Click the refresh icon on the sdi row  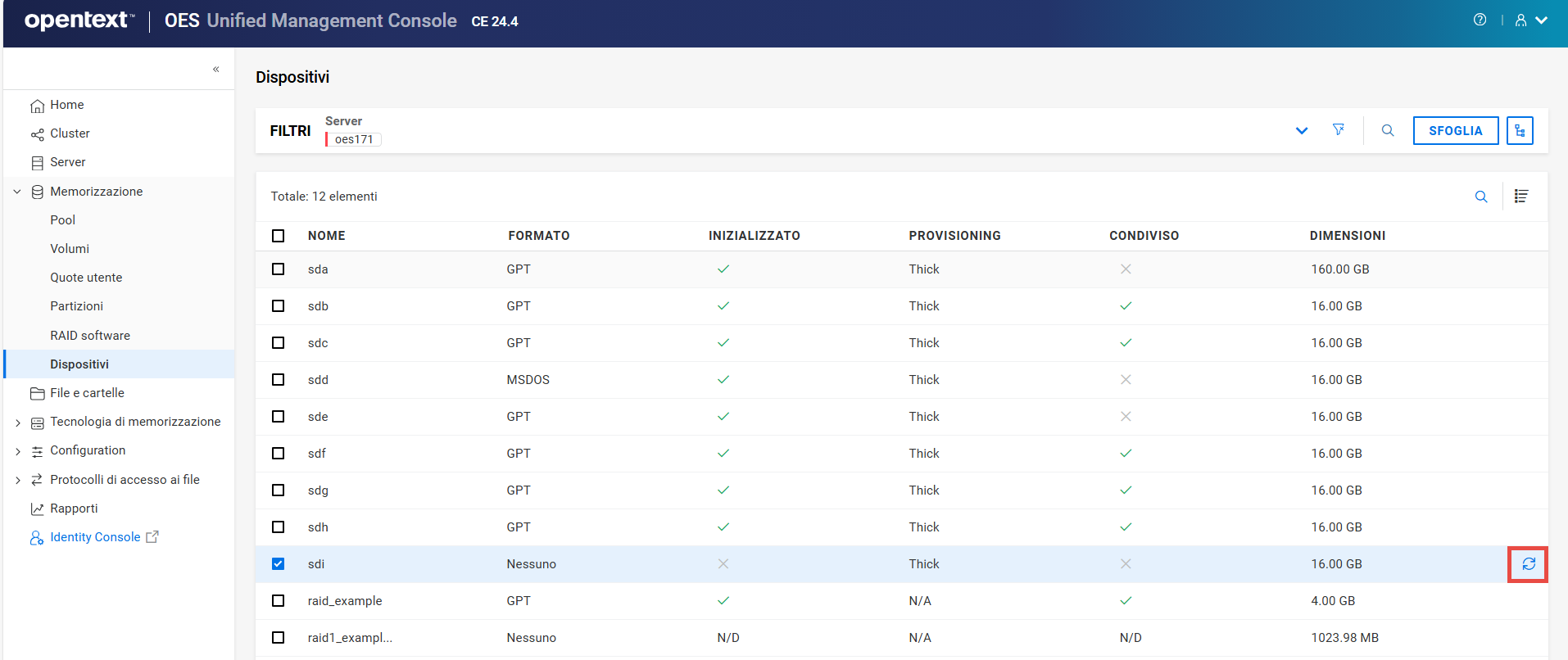(1528, 564)
